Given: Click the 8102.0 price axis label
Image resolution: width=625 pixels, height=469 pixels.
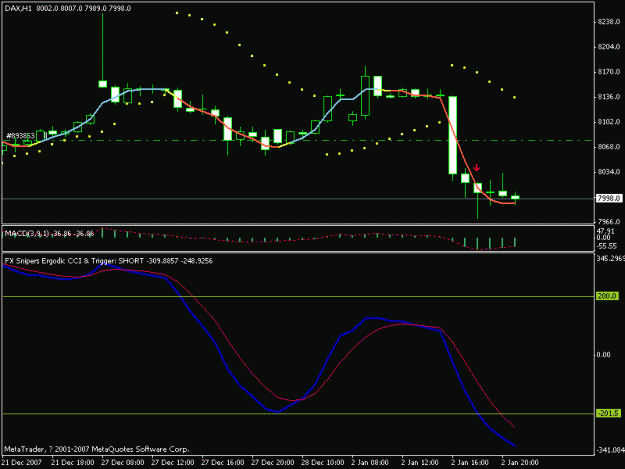Looking at the screenshot, I should pyautogui.click(x=609, y=122).
